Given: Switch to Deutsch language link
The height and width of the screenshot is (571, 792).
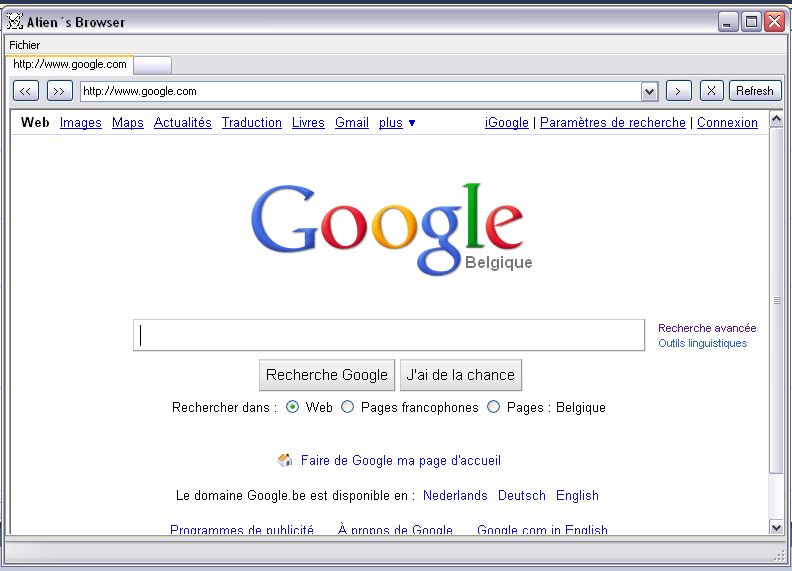Looking at the screenshot, I should [522, 496].
